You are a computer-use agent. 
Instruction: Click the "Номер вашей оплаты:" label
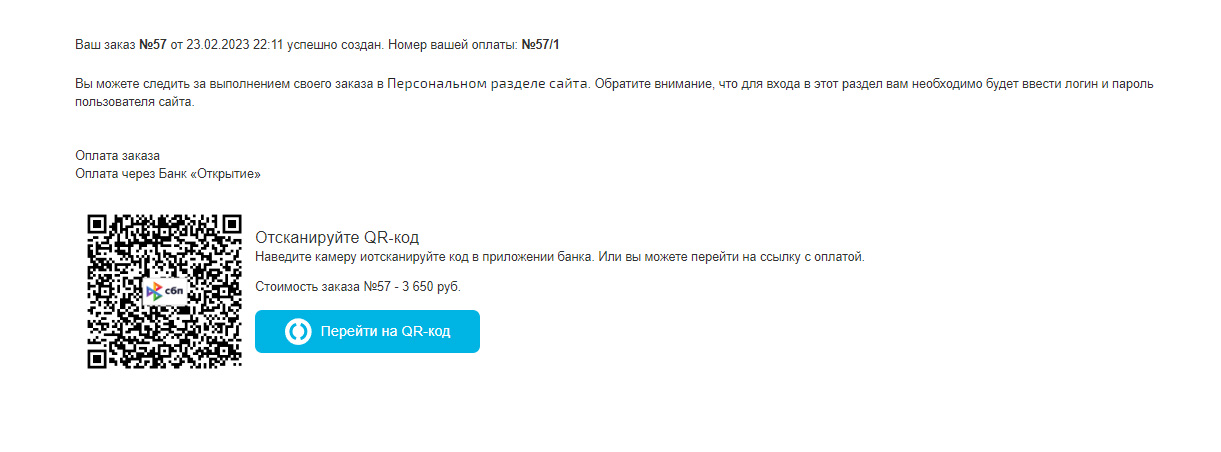click(452, 45)
